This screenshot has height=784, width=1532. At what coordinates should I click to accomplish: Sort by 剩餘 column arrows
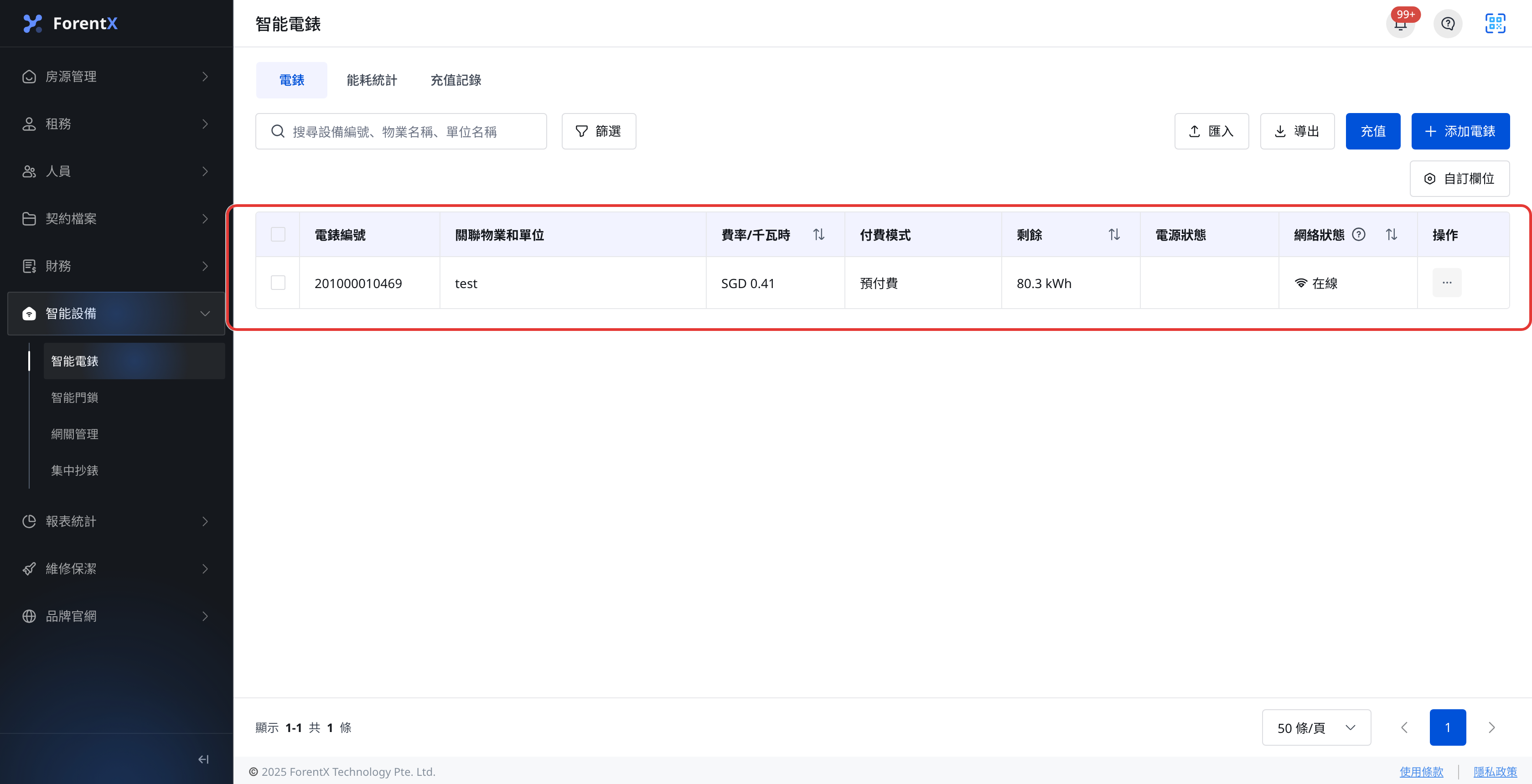1114,235
